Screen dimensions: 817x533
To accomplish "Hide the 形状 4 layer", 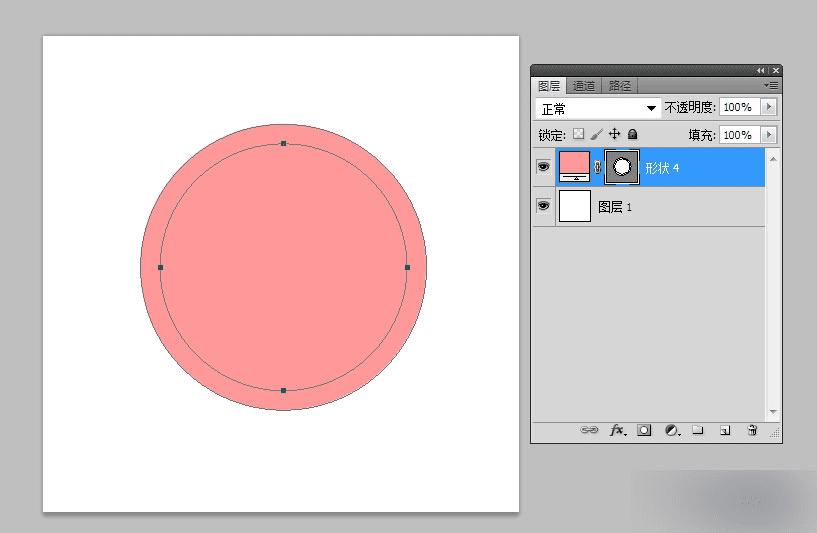I will [x=543, y=167].
